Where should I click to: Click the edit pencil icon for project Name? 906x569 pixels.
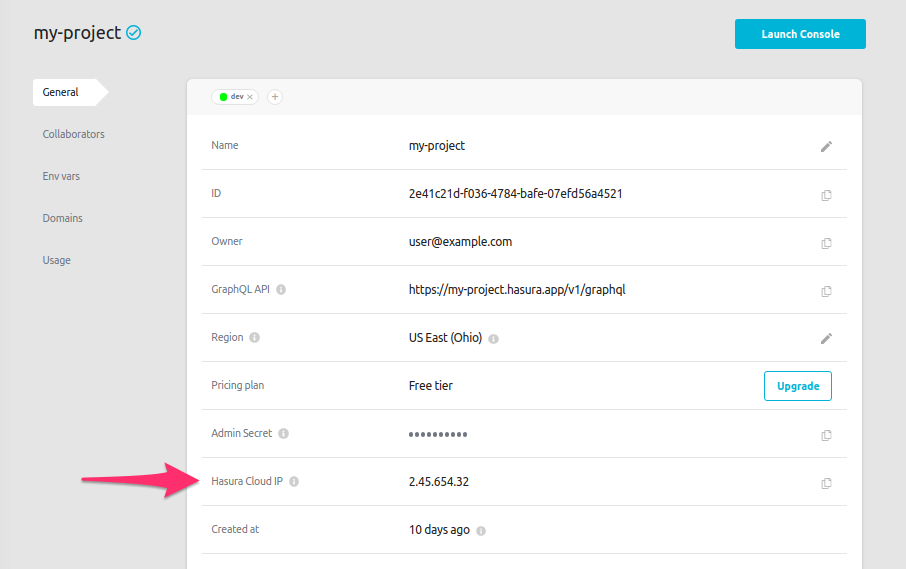tap(826, 146)
